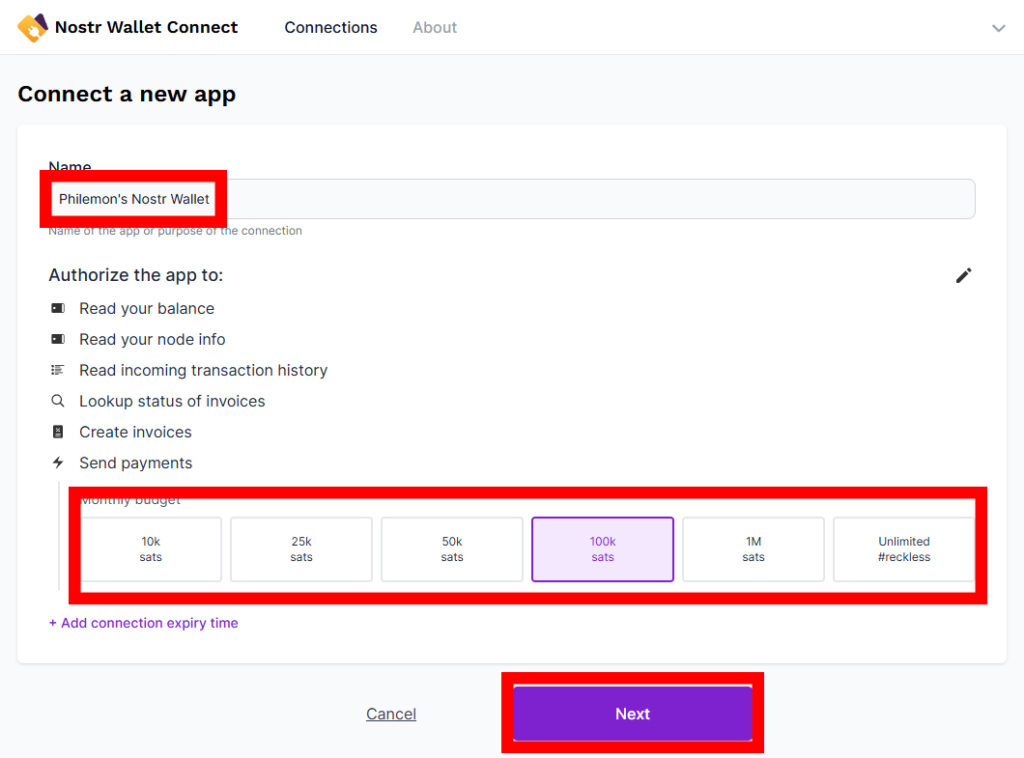Click the 'Connect a new app' heading
The image size is (1024, 758).
click(x=127, y=94)
